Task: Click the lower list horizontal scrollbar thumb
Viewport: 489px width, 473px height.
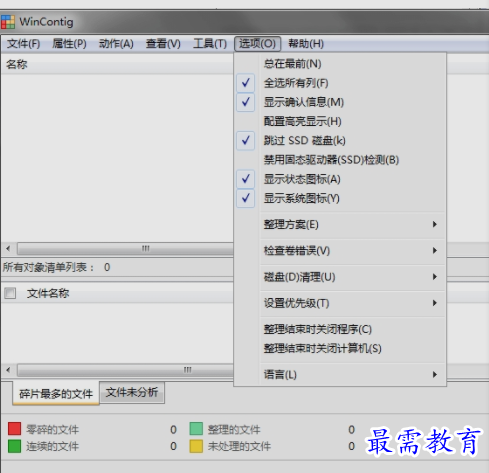Action: [x=125, y=370]
